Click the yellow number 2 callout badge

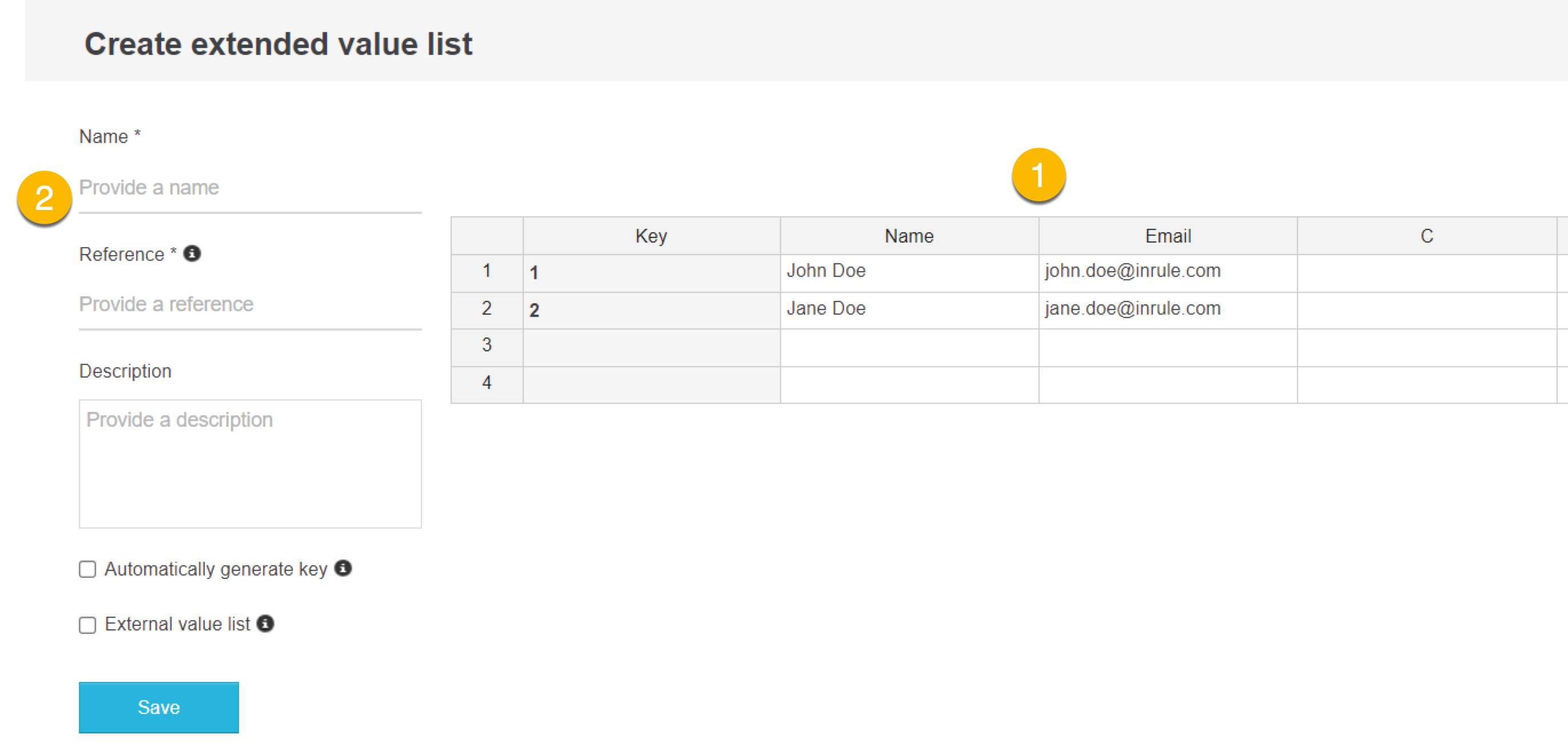(x=45, y=198)
